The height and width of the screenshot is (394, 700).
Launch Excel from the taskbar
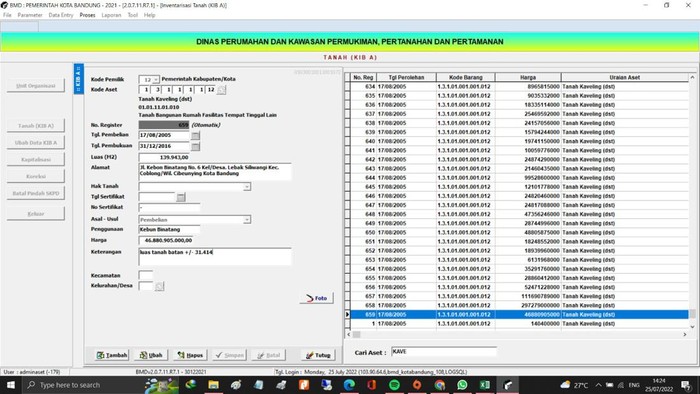pos(485,385)
